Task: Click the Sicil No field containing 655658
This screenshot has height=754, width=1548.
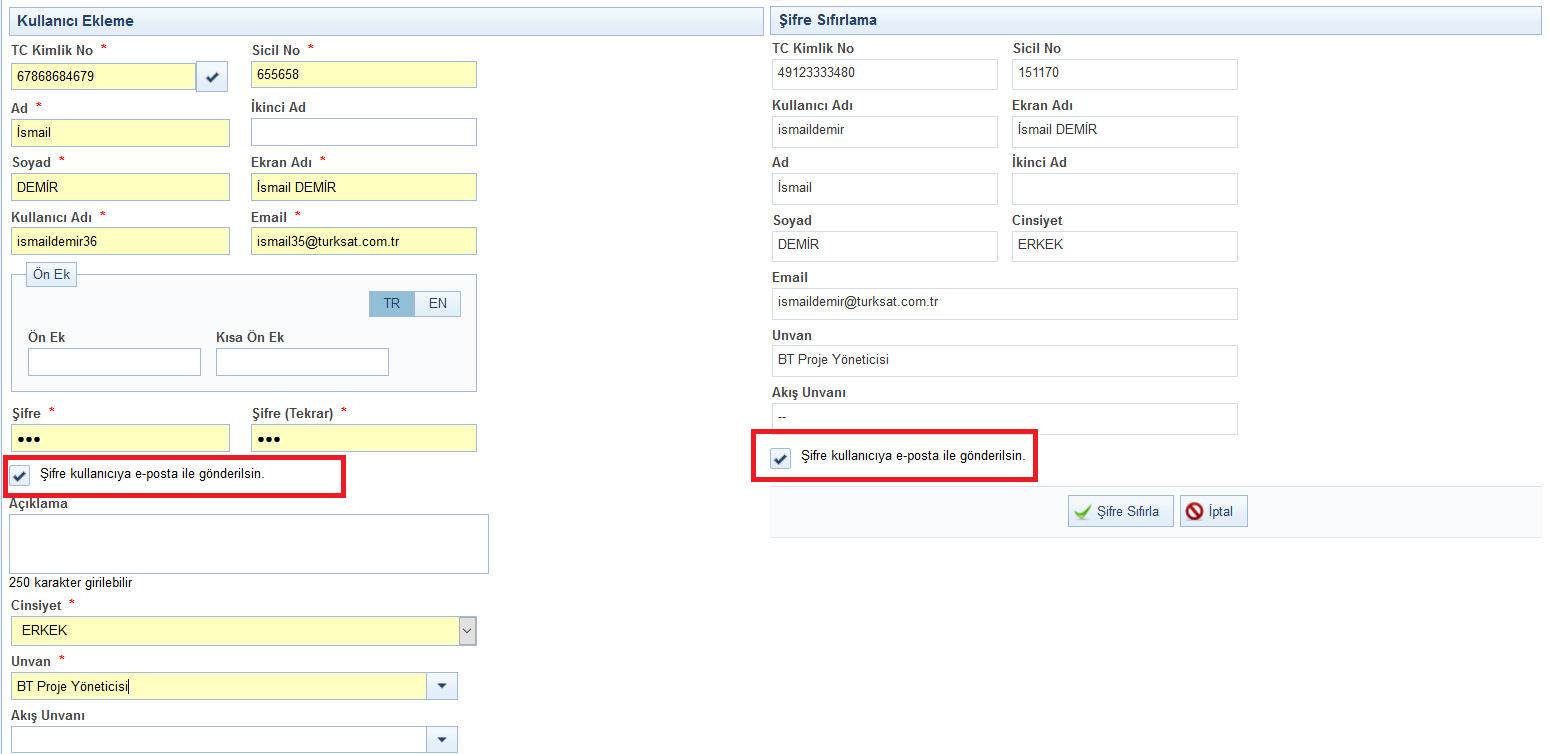Action: (x=363, y=75)
